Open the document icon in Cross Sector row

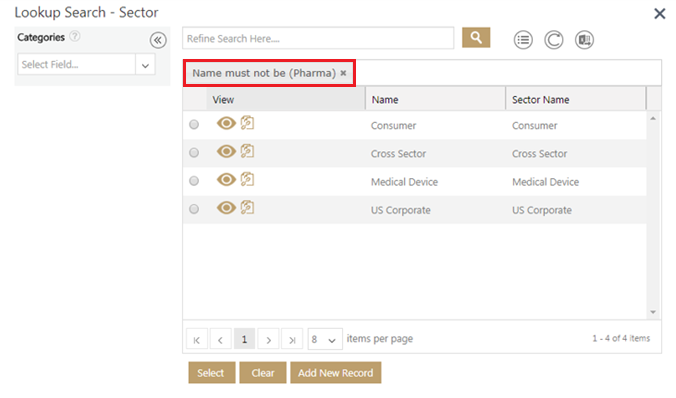click(247, 151)
